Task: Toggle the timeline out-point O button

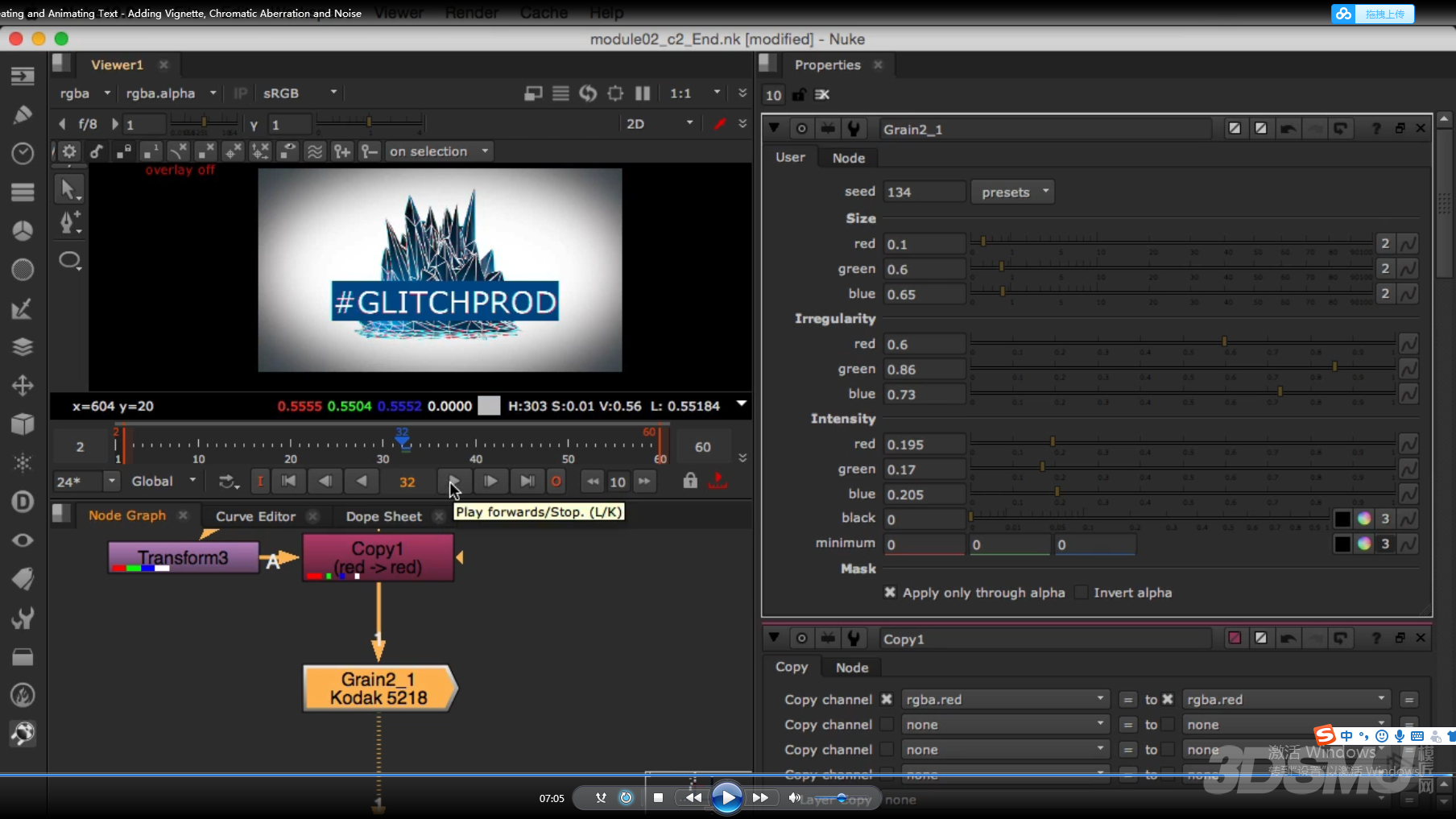Action: point(556,482)
